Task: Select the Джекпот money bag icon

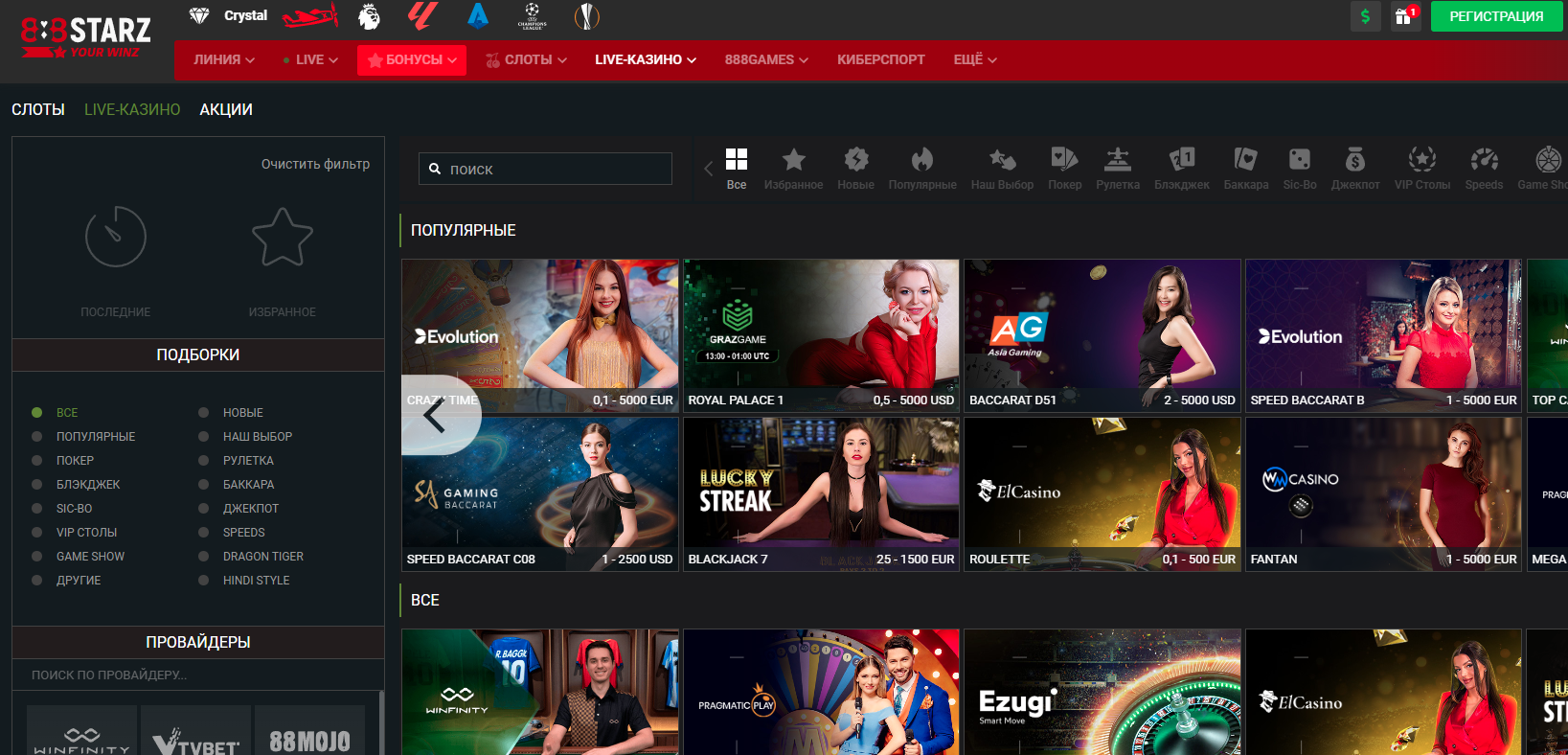Action: pos(1355,159)
